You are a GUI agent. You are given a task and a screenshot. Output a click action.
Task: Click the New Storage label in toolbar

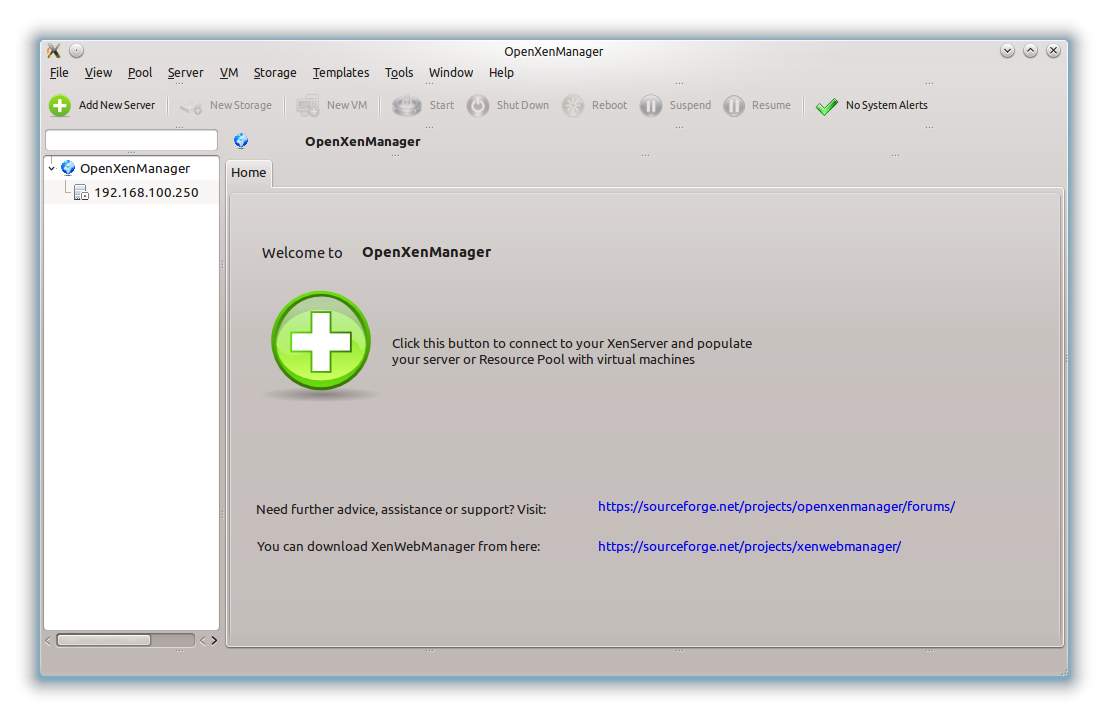[240, 105]
